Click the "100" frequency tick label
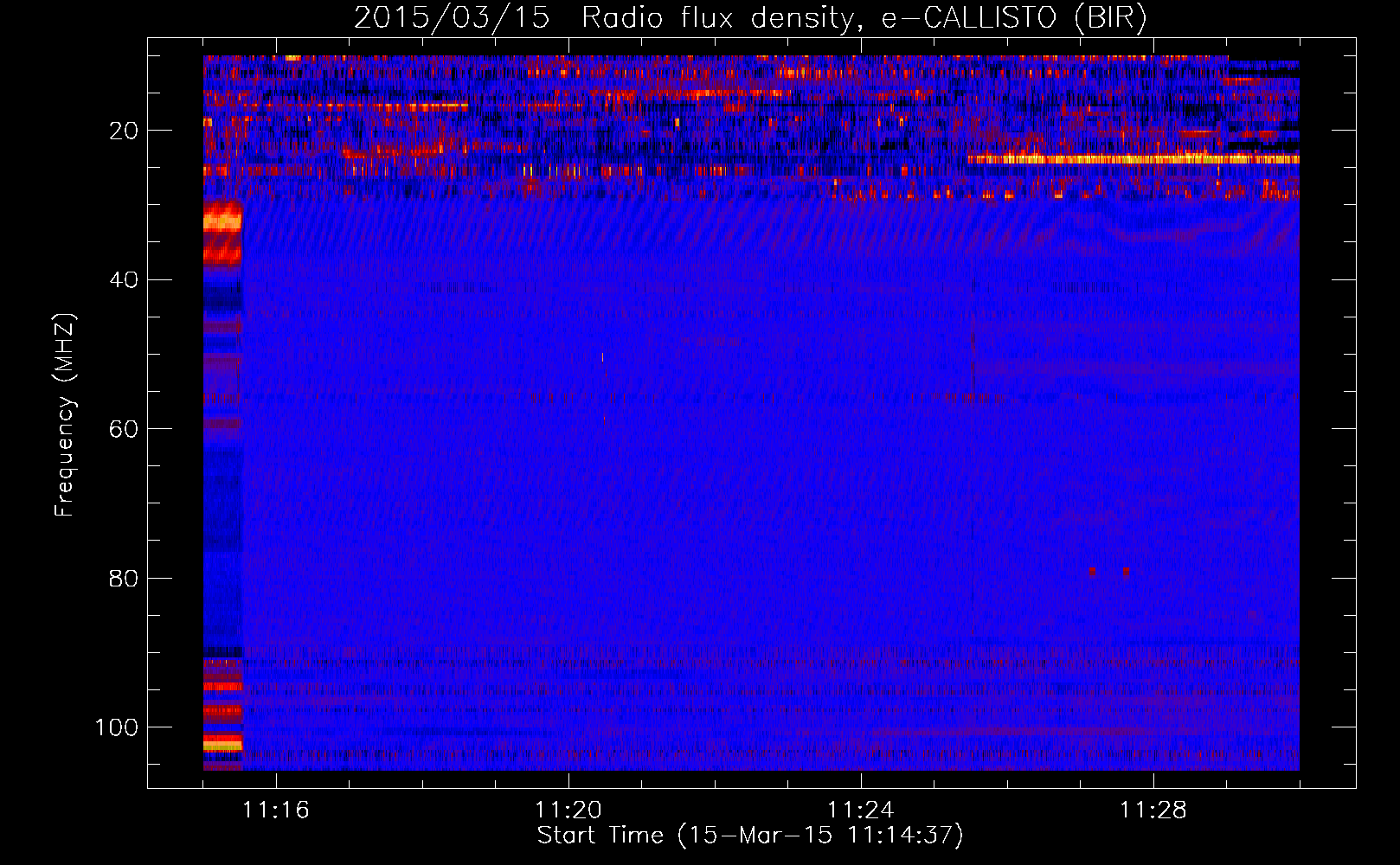The width and height of the screenshot is (1400, 865). pos(117,727)
